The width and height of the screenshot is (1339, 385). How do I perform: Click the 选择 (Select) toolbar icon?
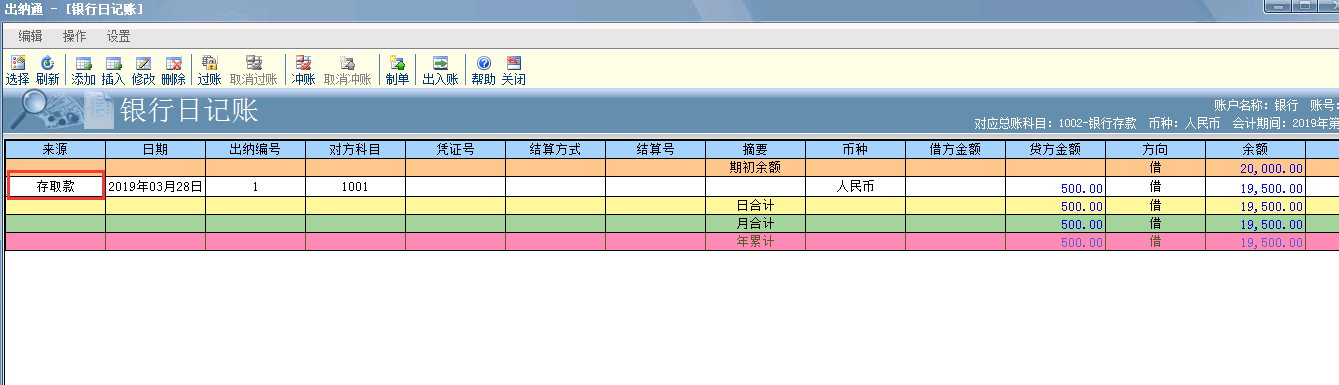tap(17, 70)
